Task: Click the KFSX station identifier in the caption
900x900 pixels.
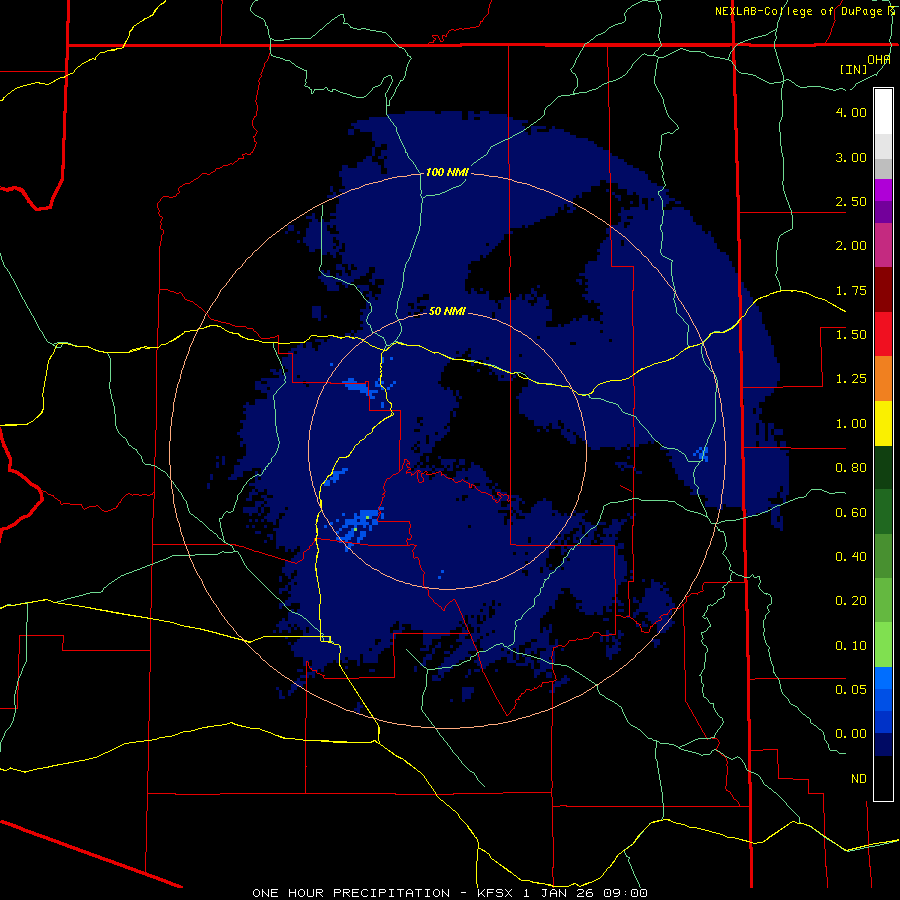Action: tap(497, 893)
